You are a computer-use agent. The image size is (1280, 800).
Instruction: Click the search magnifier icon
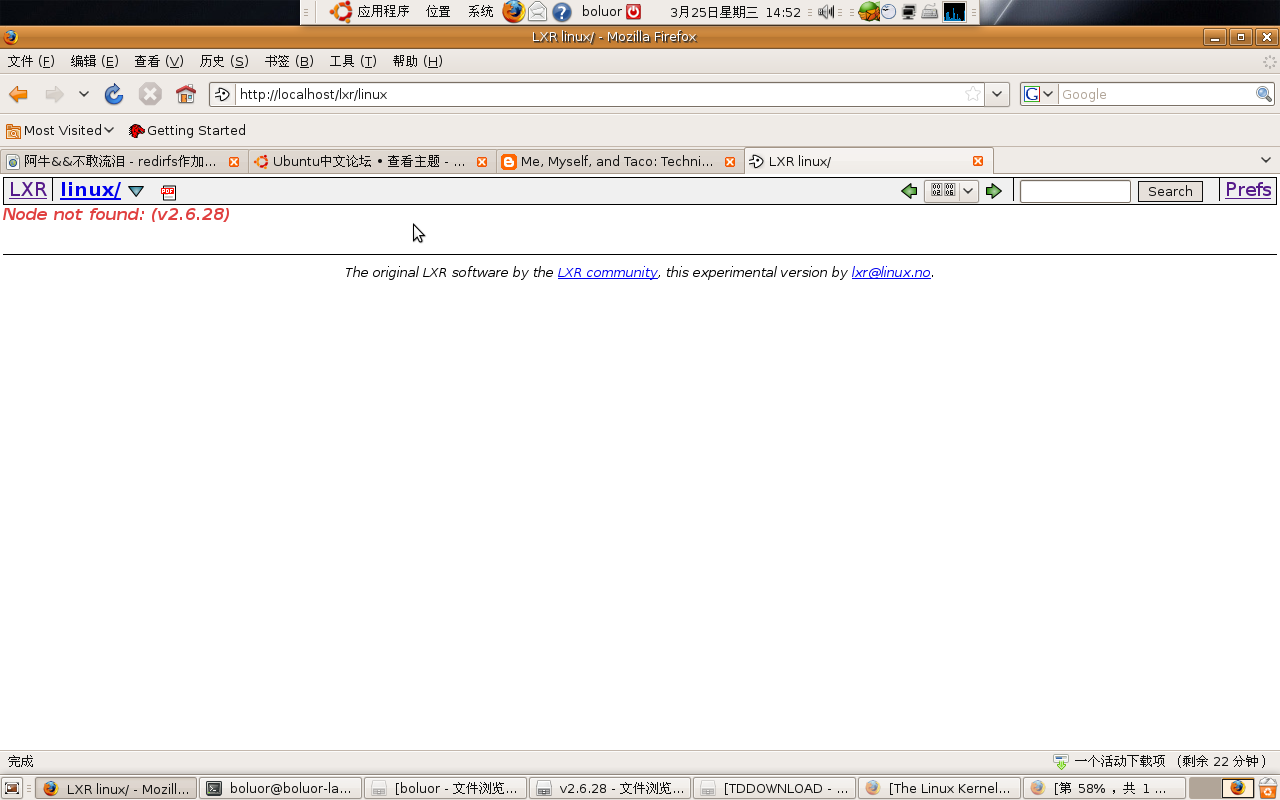point(1264,94)
